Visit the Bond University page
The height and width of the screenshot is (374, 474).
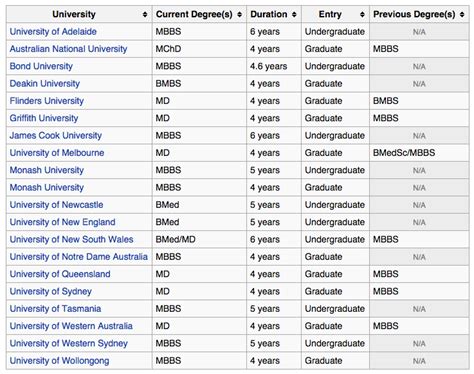click(x=41, y=66)
